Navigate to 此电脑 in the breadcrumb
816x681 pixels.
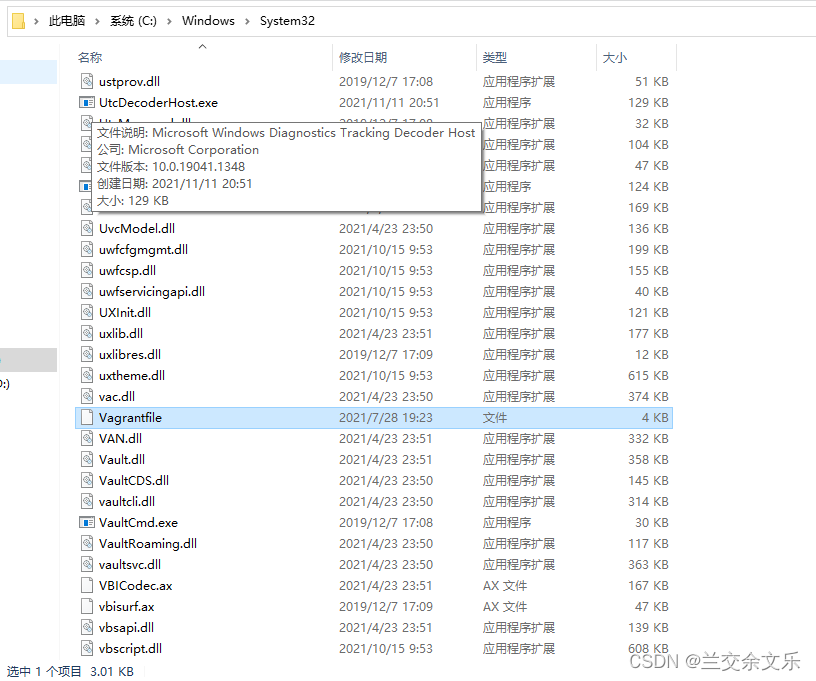(x=67, y=21)
